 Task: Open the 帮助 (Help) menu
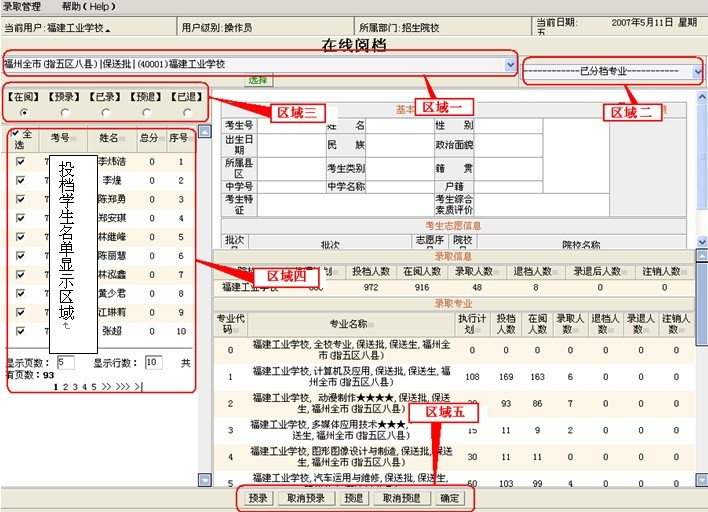[81, 6]
